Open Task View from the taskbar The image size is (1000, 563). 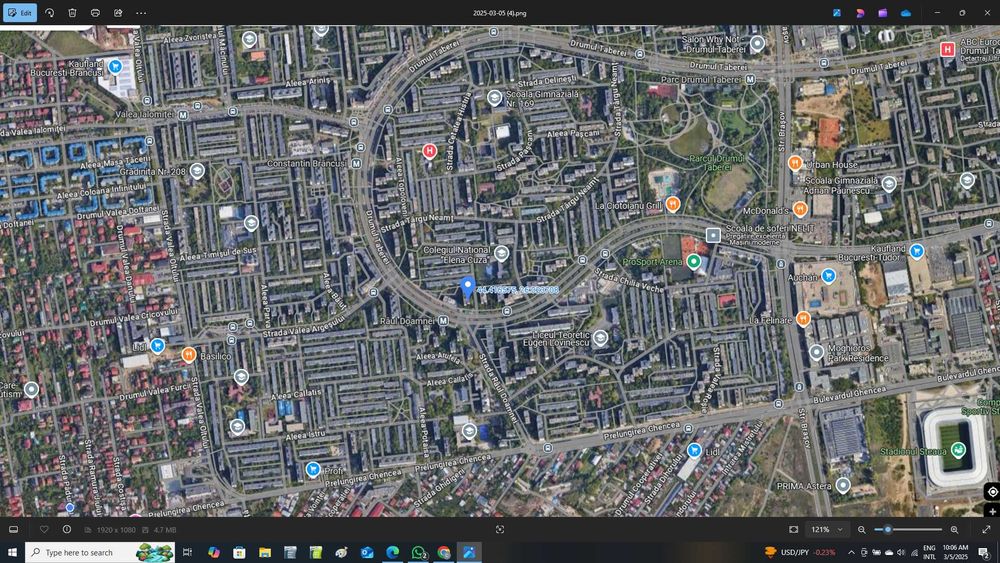[x=188, y=552]
